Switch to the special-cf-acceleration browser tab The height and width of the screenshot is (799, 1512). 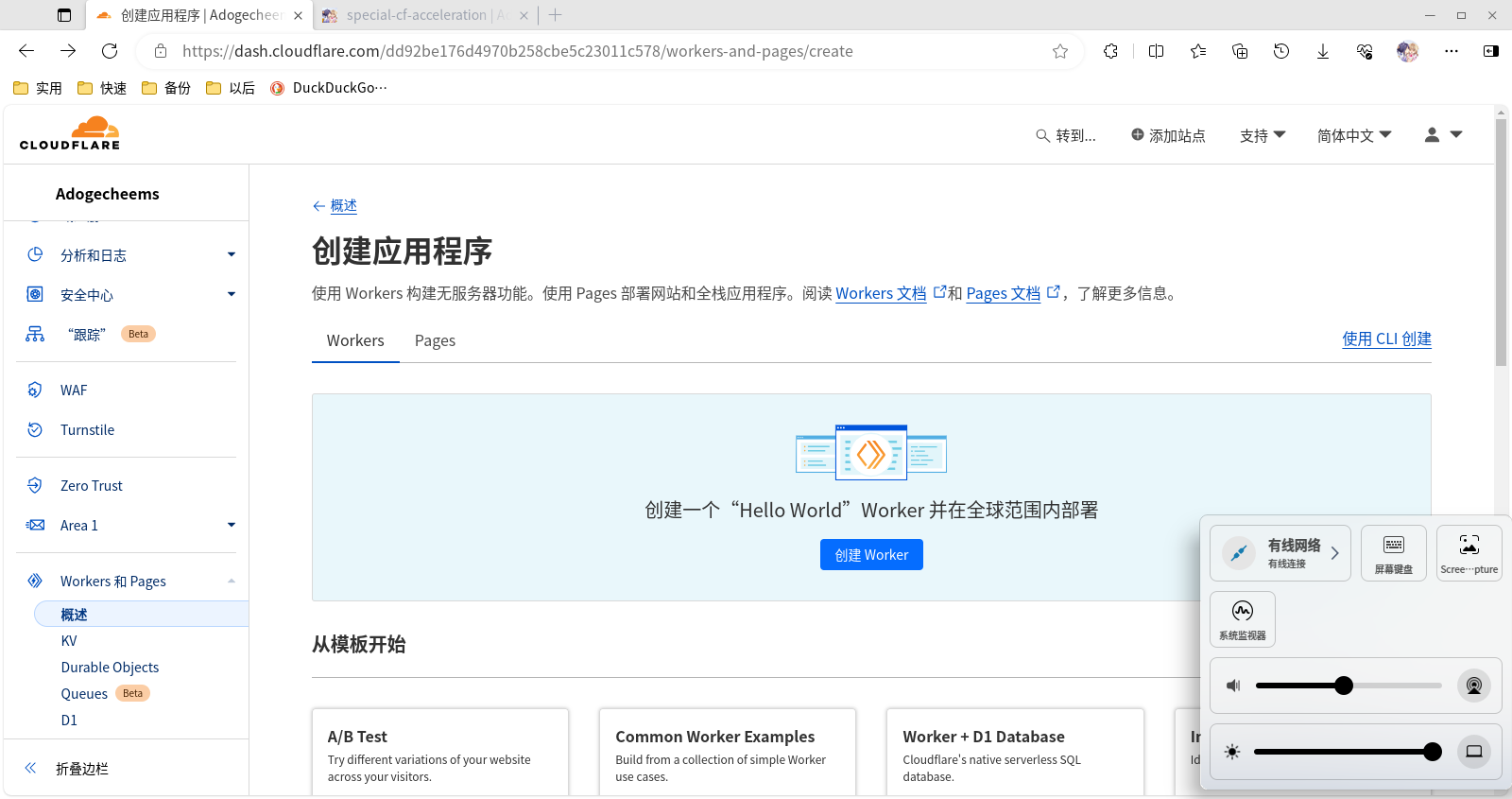coord(416,15)
